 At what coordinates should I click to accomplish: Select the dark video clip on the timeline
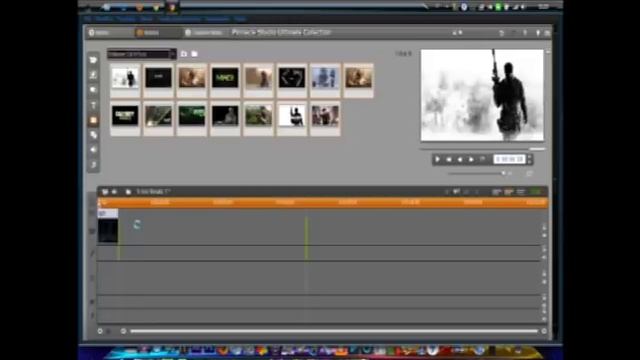(108, 231)
